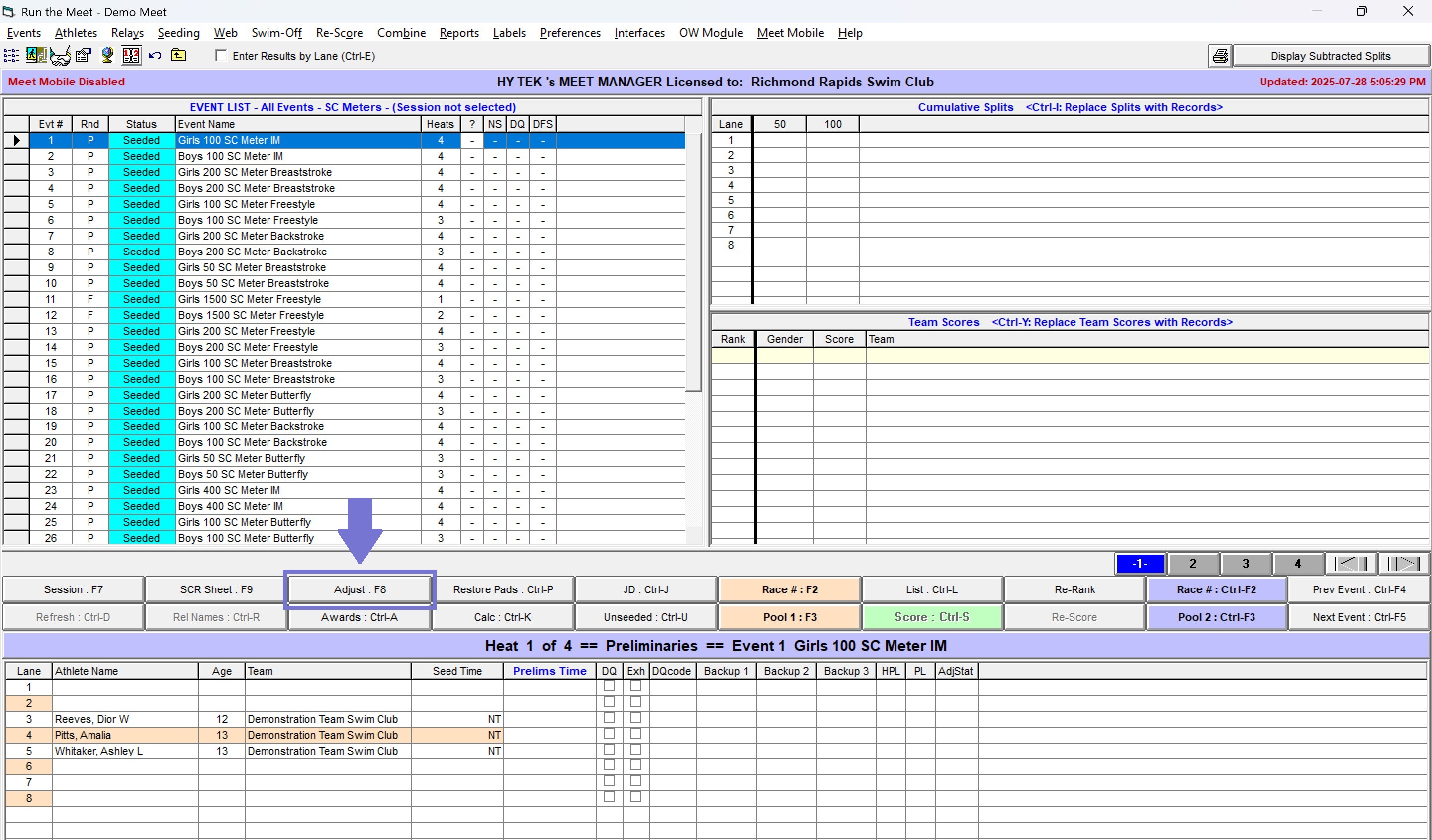Viewport: 1432px width, 840px height.
Task: Click the handshake toolbar icon
Action: pos(60,55)
